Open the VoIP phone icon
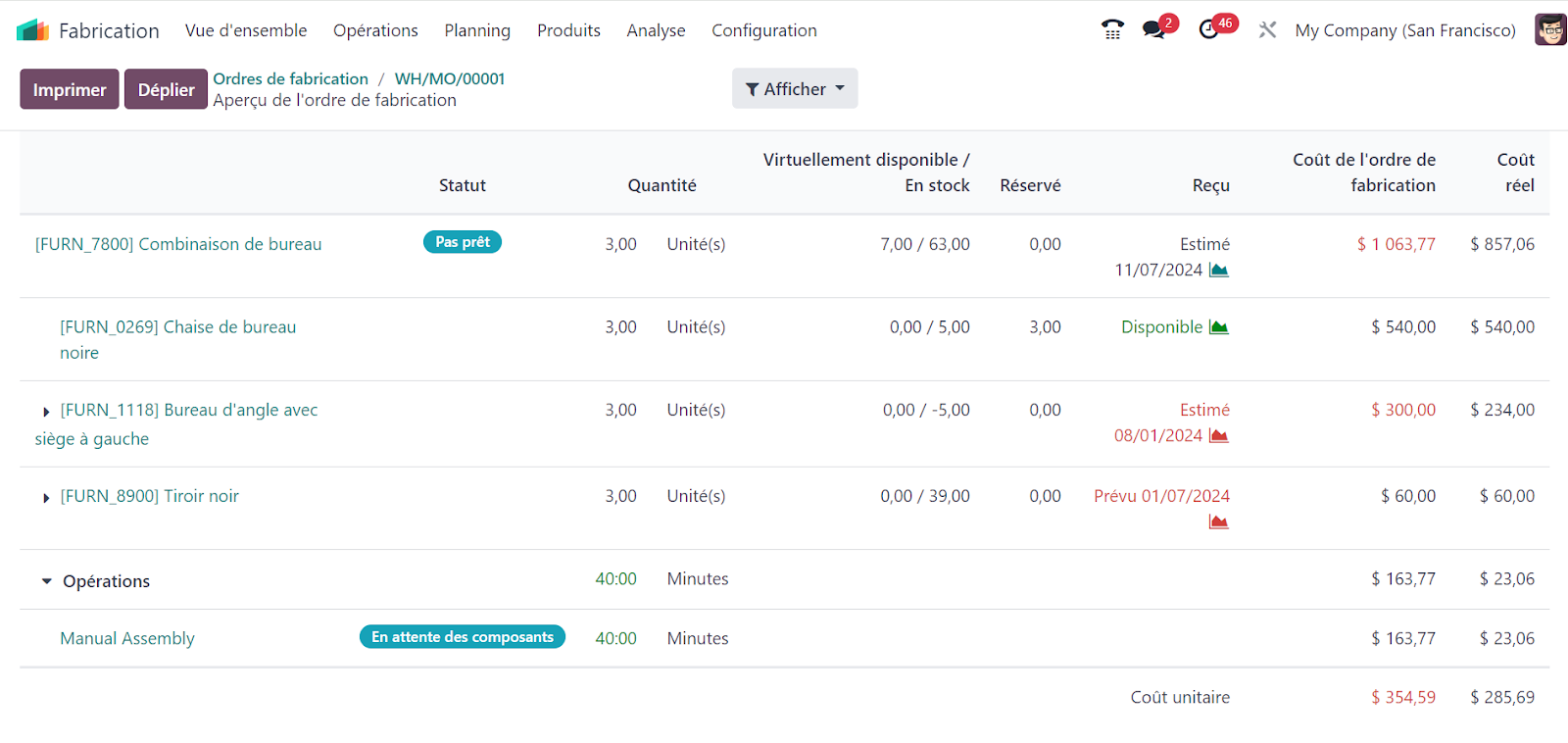The height and width of the screenshot is (743, 1568). point(1112,30)
